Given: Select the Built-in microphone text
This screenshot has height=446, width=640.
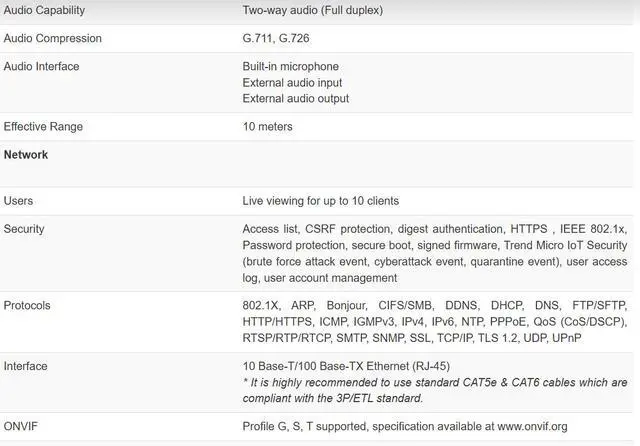Looking at the screenshot, I should (290, 66).
